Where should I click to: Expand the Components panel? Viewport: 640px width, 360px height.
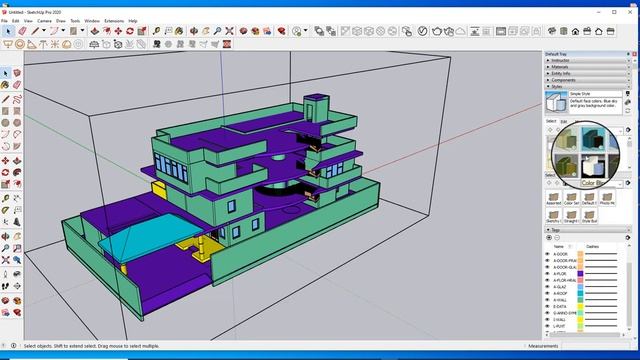click(588, 80)
